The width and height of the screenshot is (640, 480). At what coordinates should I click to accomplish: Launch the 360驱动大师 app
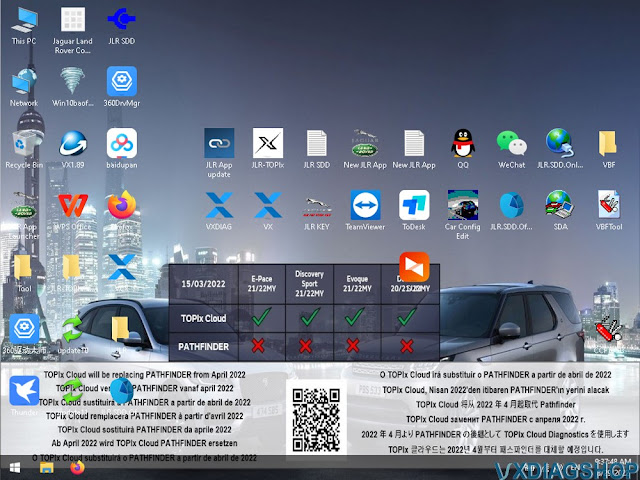click(x=24, y=335)
